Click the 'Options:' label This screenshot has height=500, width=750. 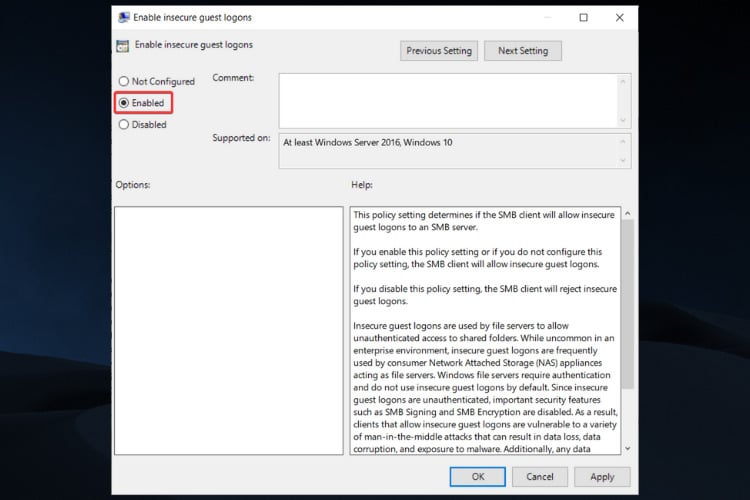click(132, 185)
